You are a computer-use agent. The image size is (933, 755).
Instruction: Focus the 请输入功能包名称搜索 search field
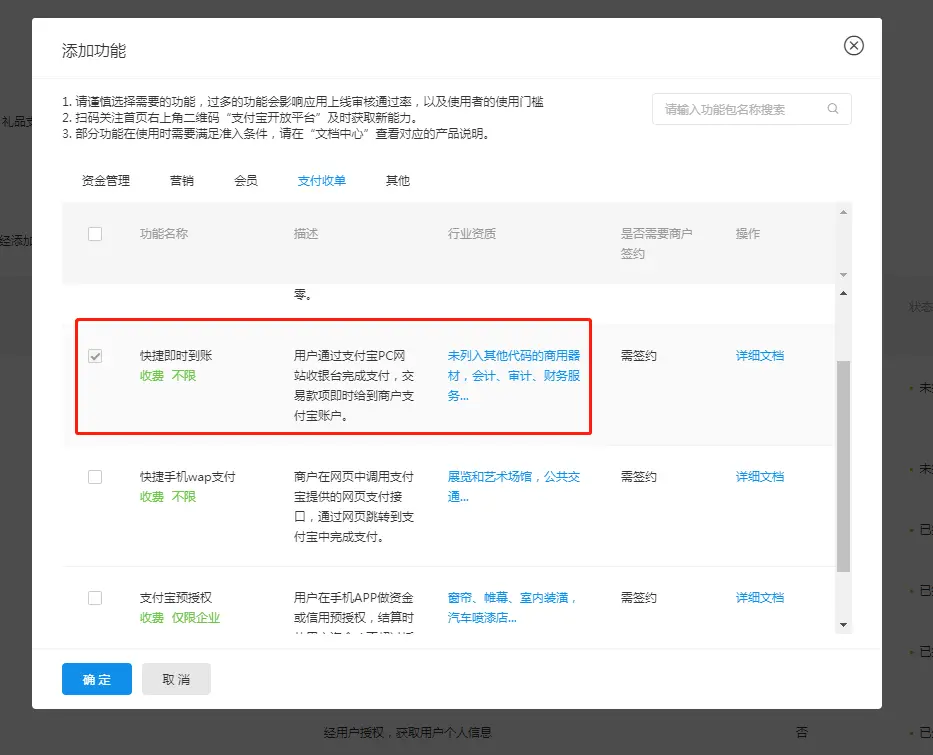(x=752, y=109)
